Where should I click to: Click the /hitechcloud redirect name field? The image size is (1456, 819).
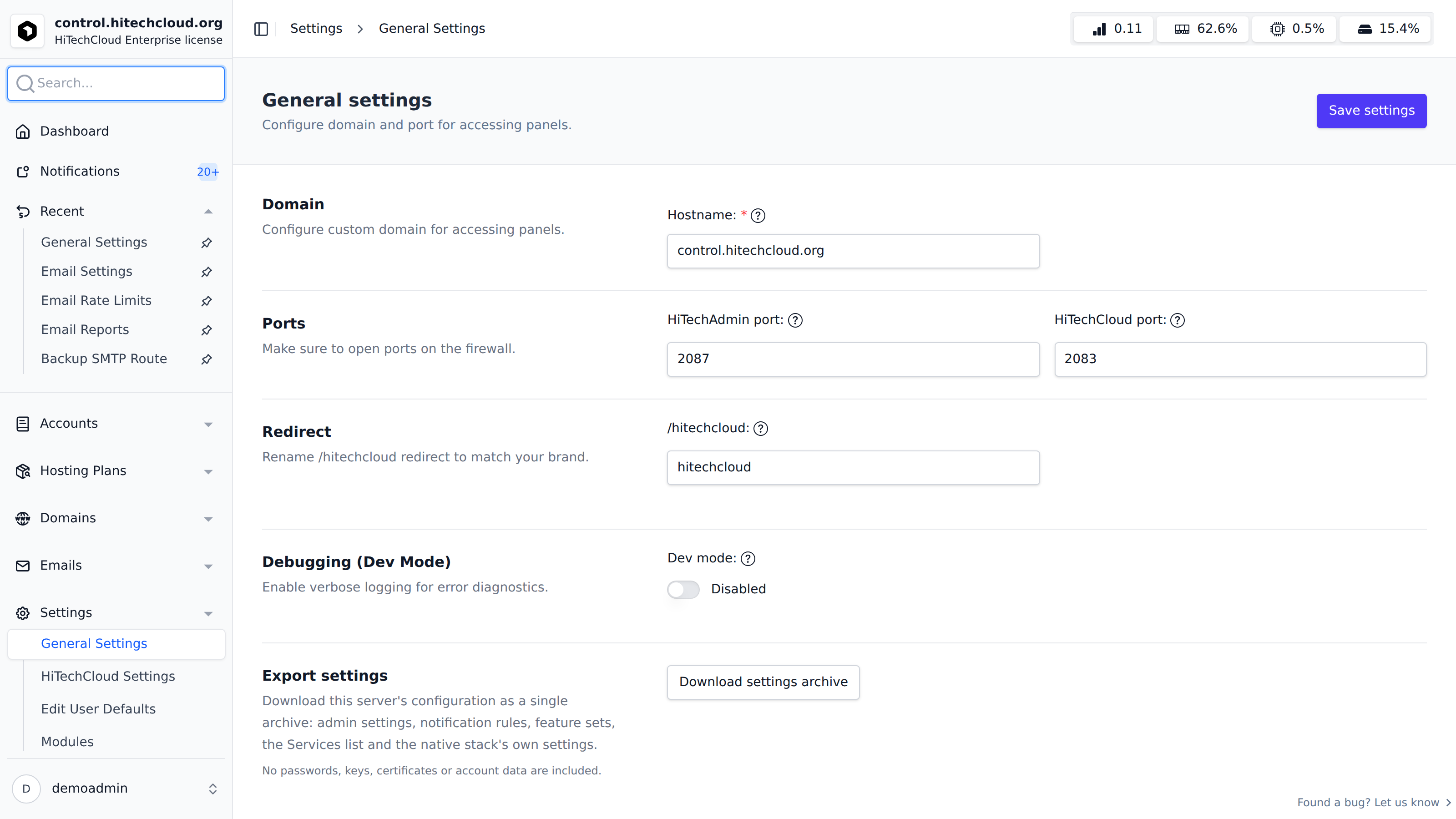[853, 467]
